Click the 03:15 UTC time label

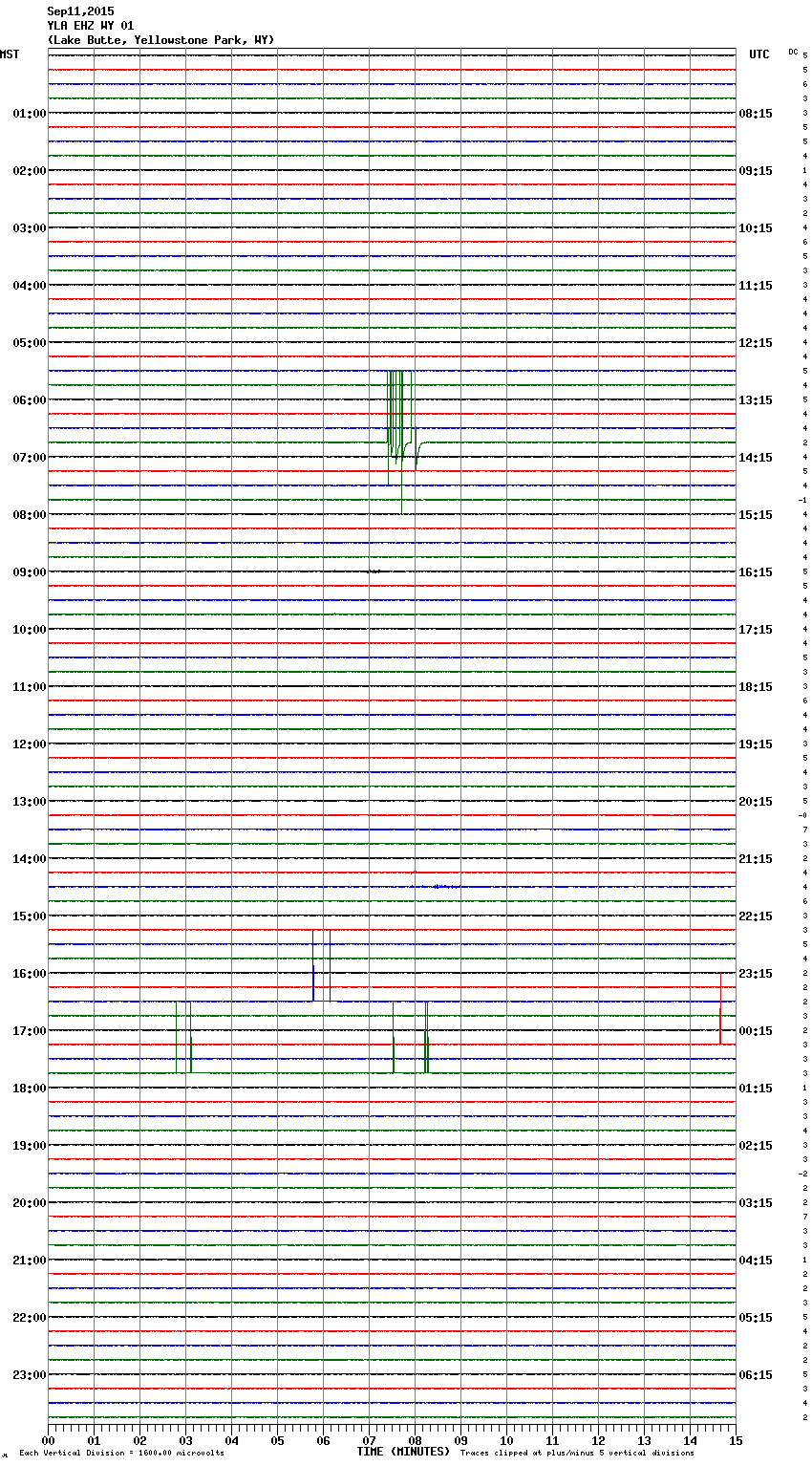tap(756, 1202)
